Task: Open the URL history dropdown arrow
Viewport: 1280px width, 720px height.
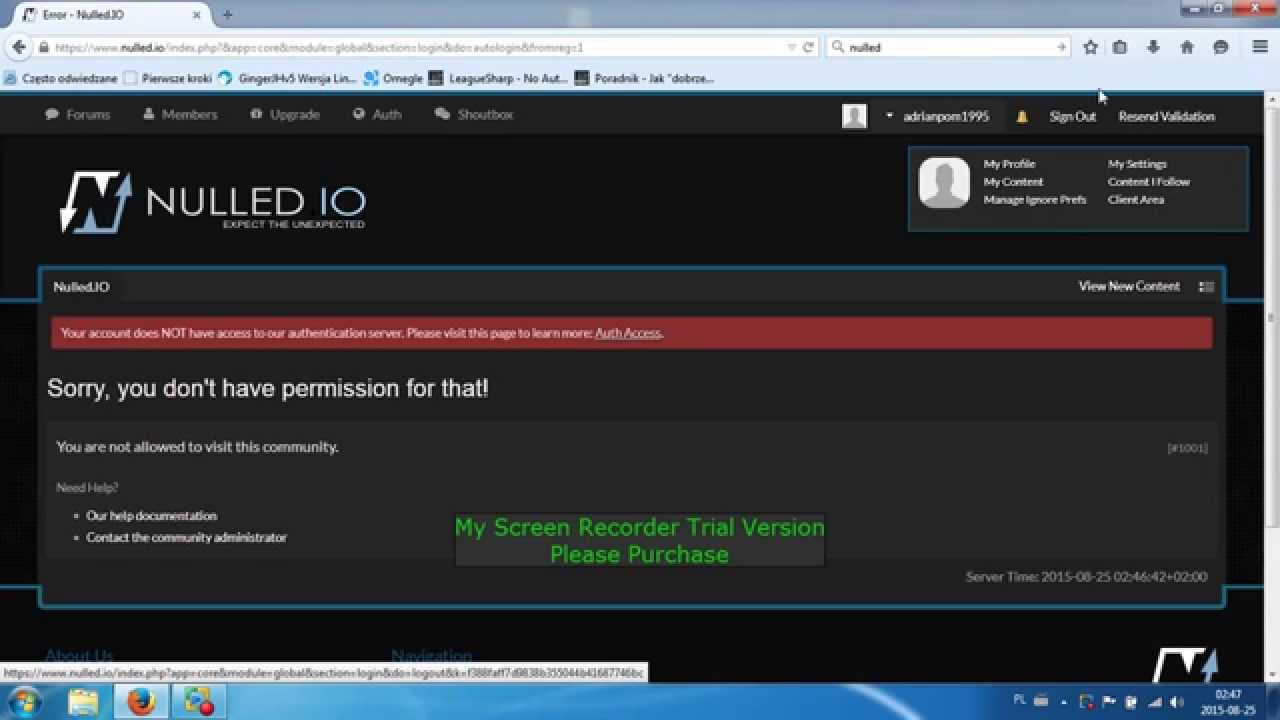Action: click(792, 47)
